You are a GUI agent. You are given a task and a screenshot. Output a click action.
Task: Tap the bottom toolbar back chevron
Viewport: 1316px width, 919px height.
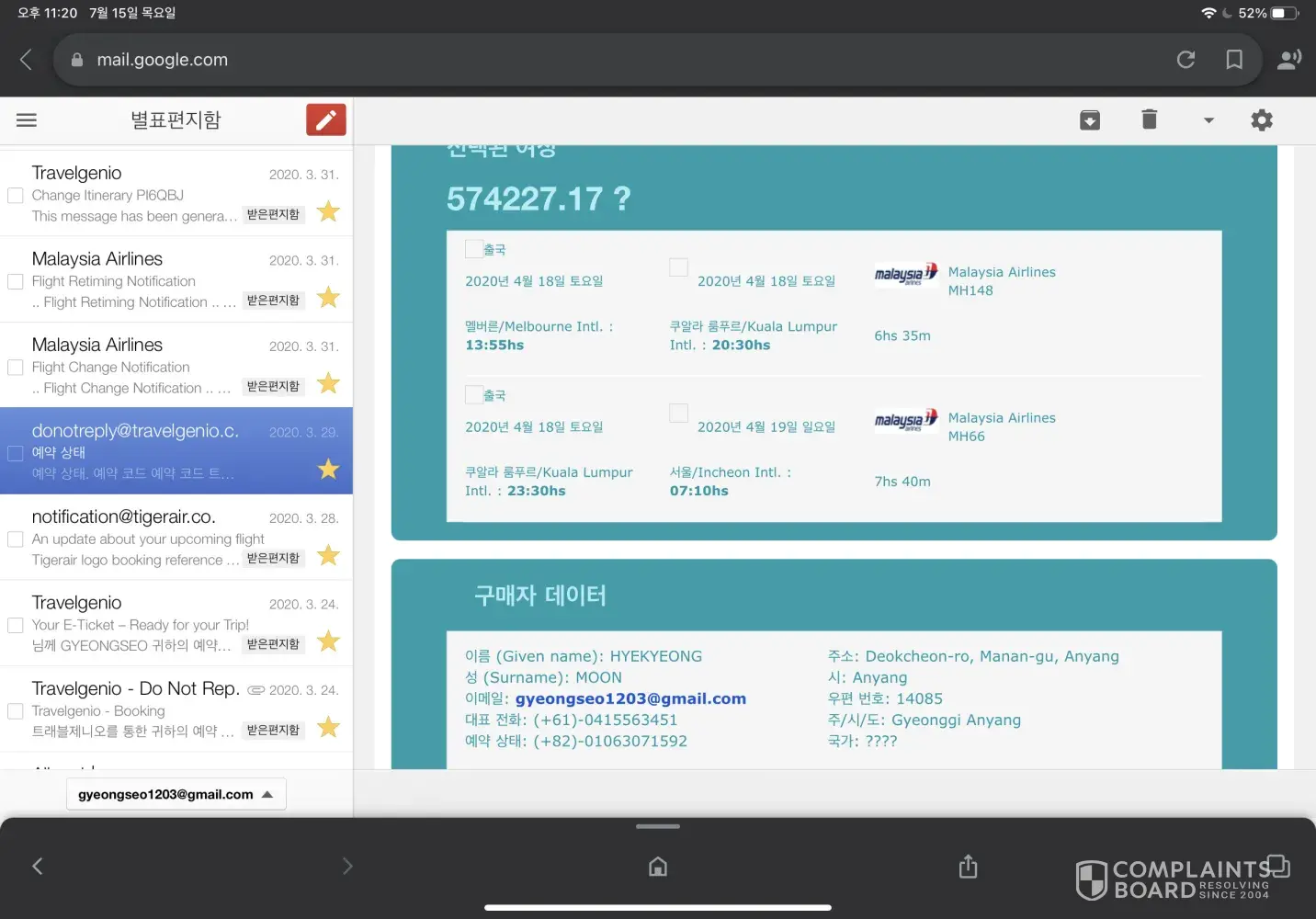pos(38,866)
